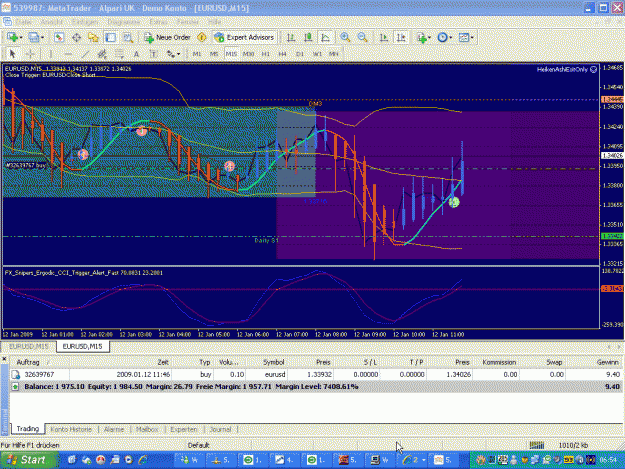625x469 pixels.
Task: Choose the text label A tool
Action: [x=136, y=54]
